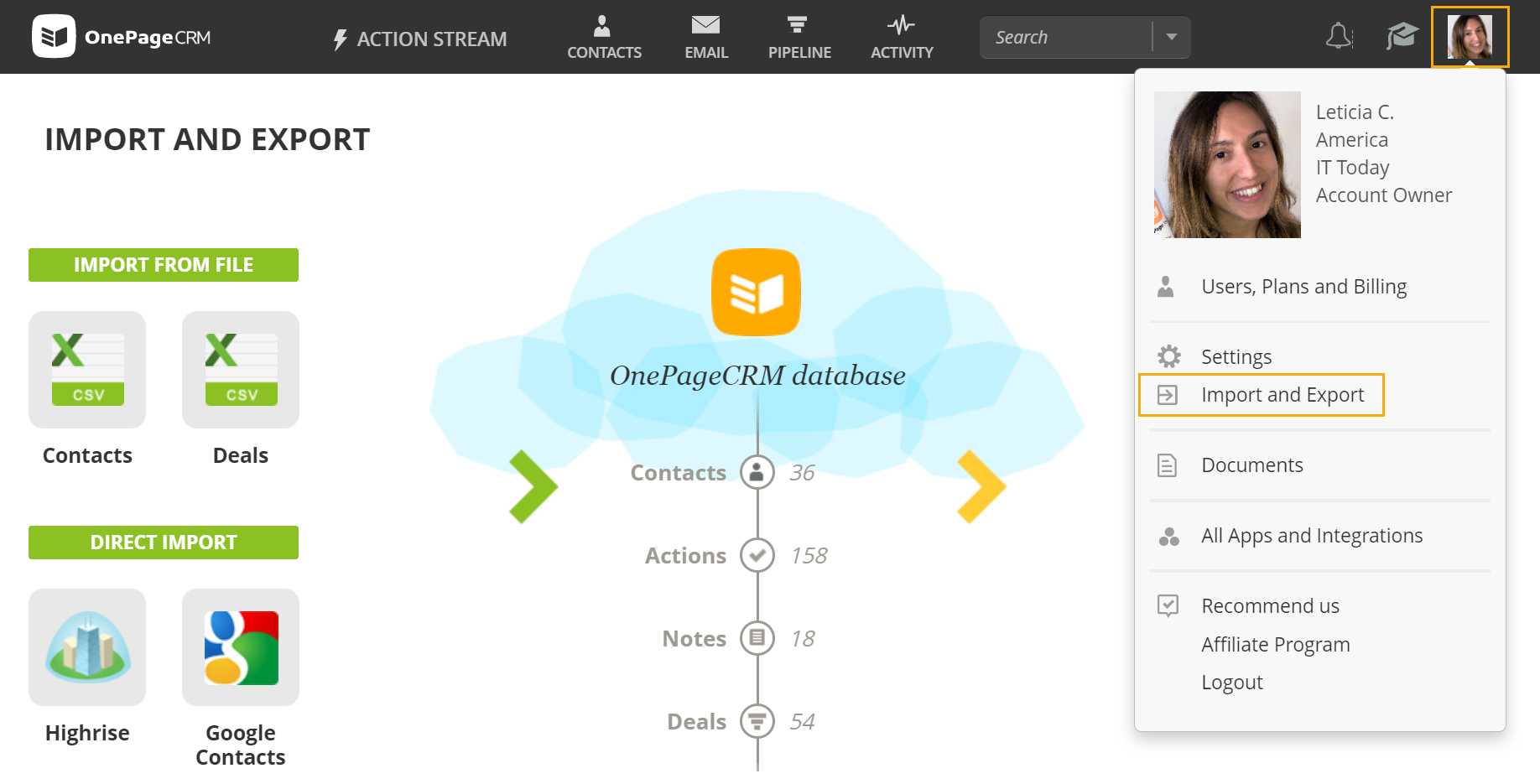Click the large profile photo of Leticia

[x=1227, y=164]
